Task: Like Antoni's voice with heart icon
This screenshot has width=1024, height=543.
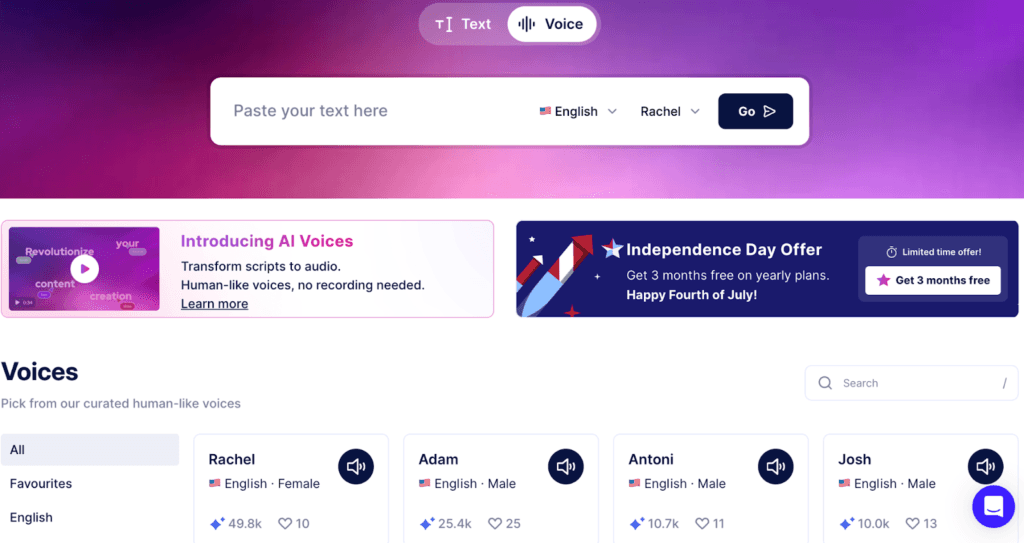Action: pyautogui.click(x=703, y=523)
